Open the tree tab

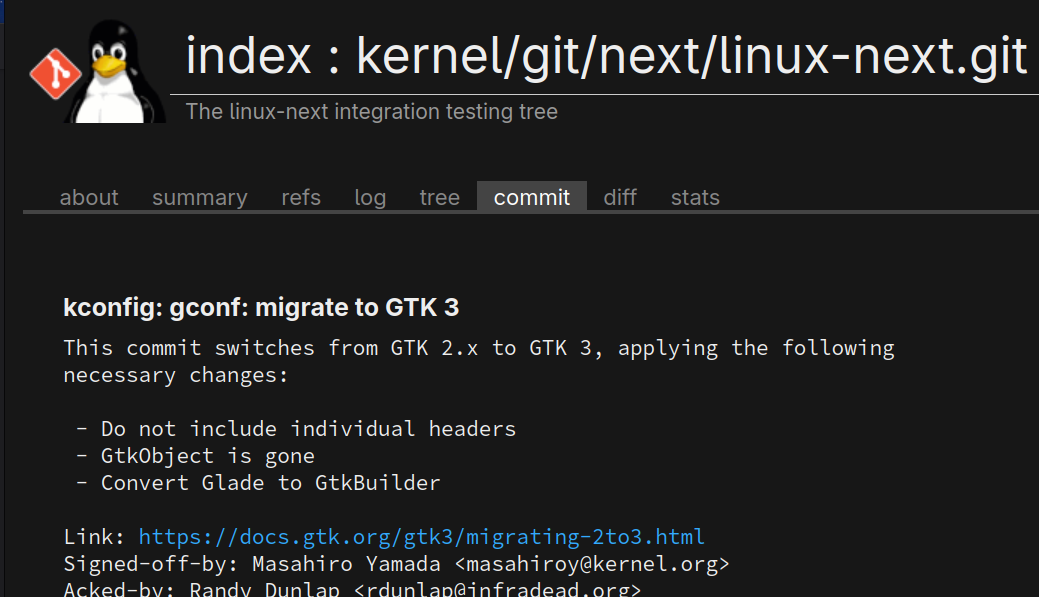coord(439,197)
